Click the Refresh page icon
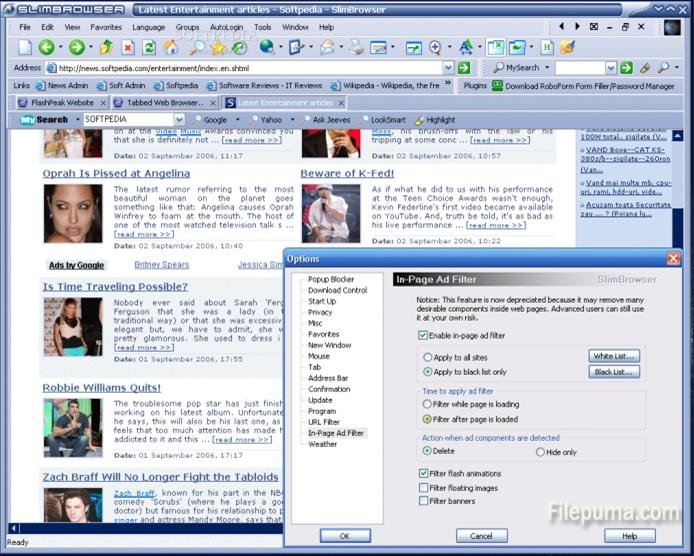Viewport: 694px width, 556px height. pyautogui.click(x=149, y=47)
